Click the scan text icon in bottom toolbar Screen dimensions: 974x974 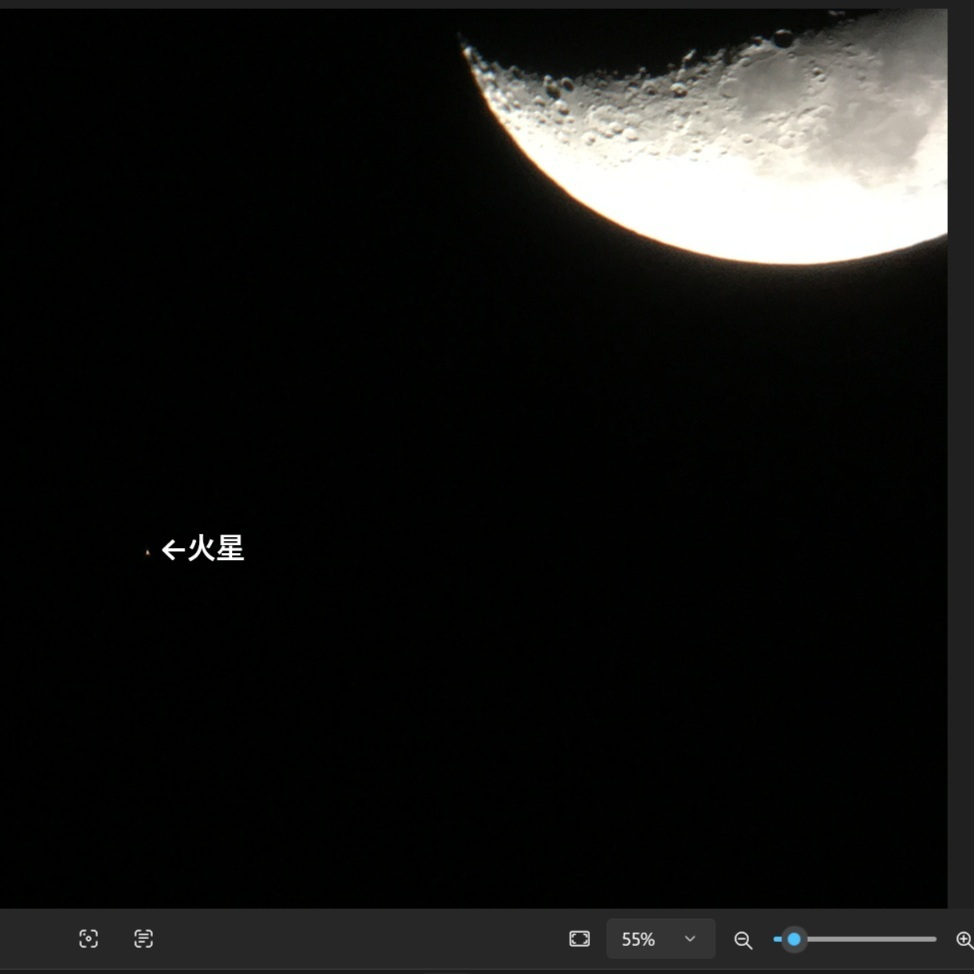tap(143, 939)
